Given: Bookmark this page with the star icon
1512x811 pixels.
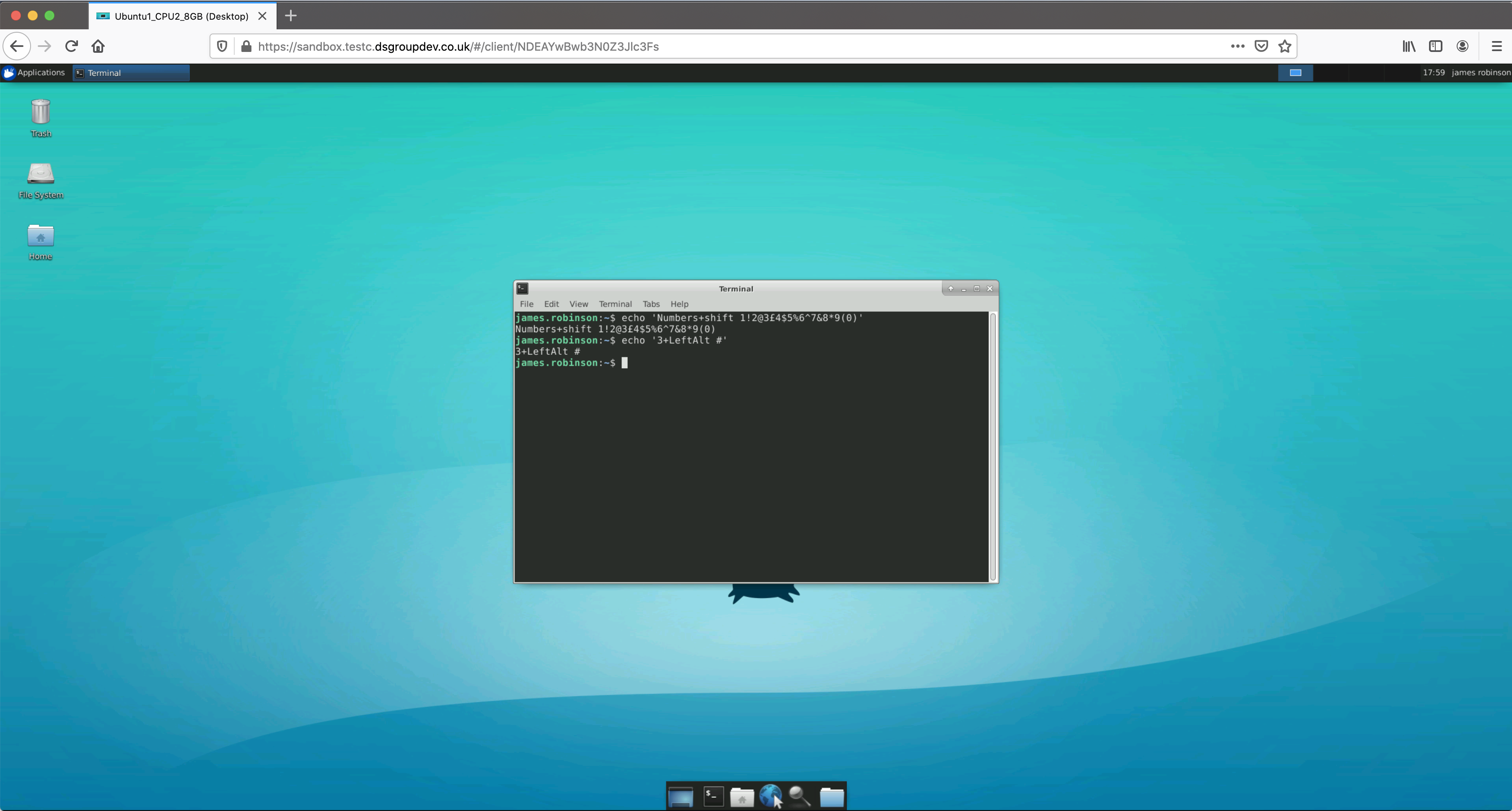Looking at the screenshot, I should point(1285,46).
